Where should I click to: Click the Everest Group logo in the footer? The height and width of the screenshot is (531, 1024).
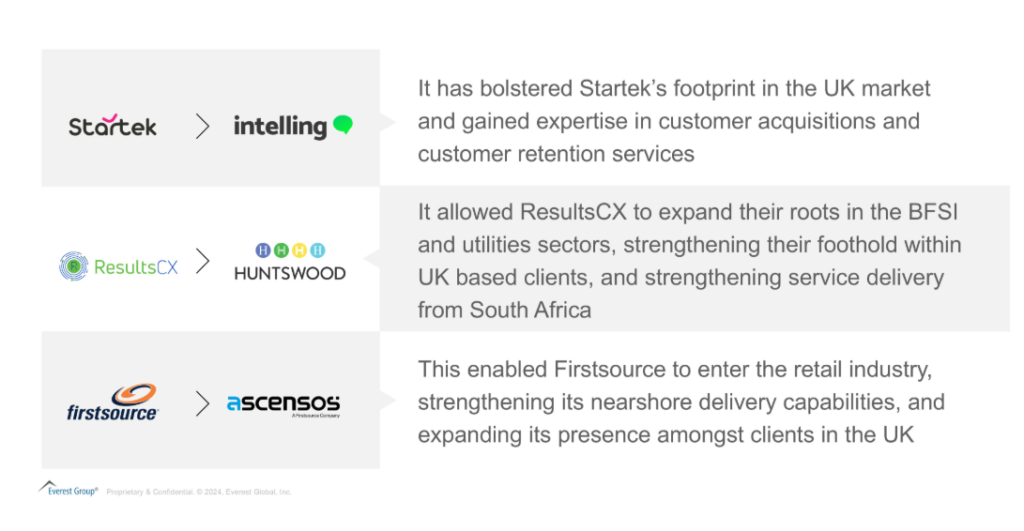[69, 490]
